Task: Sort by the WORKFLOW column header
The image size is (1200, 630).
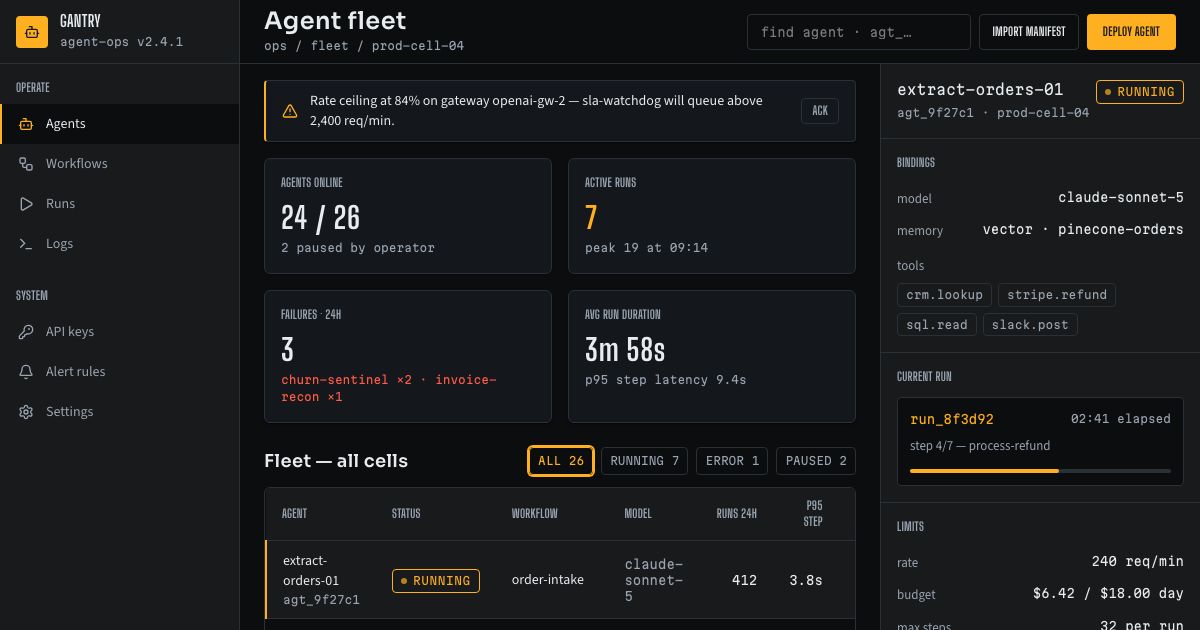Action: pos(535,514)
